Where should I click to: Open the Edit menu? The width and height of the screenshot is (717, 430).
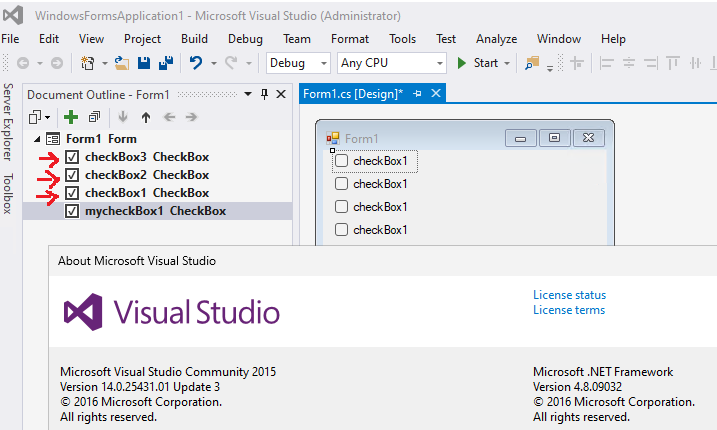(48, 39)
